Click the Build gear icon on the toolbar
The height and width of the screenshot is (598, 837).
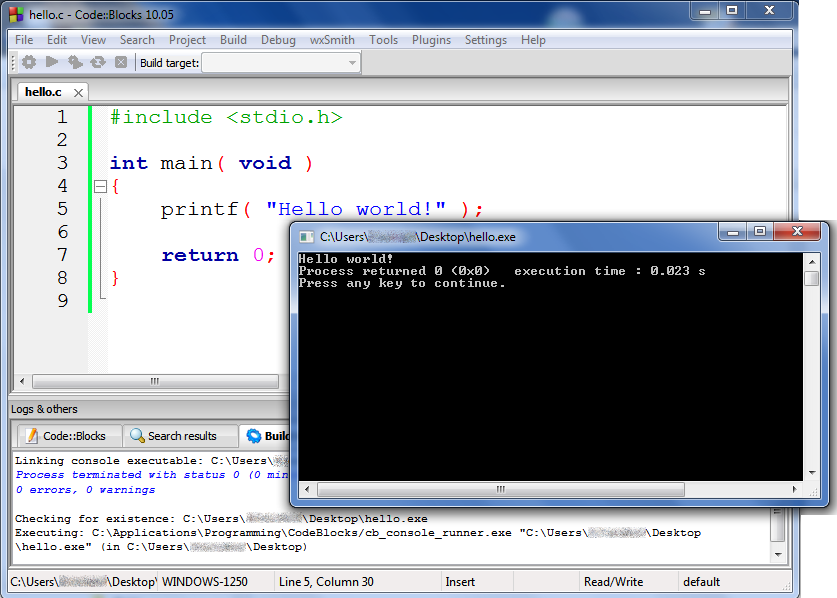point(28,62)
